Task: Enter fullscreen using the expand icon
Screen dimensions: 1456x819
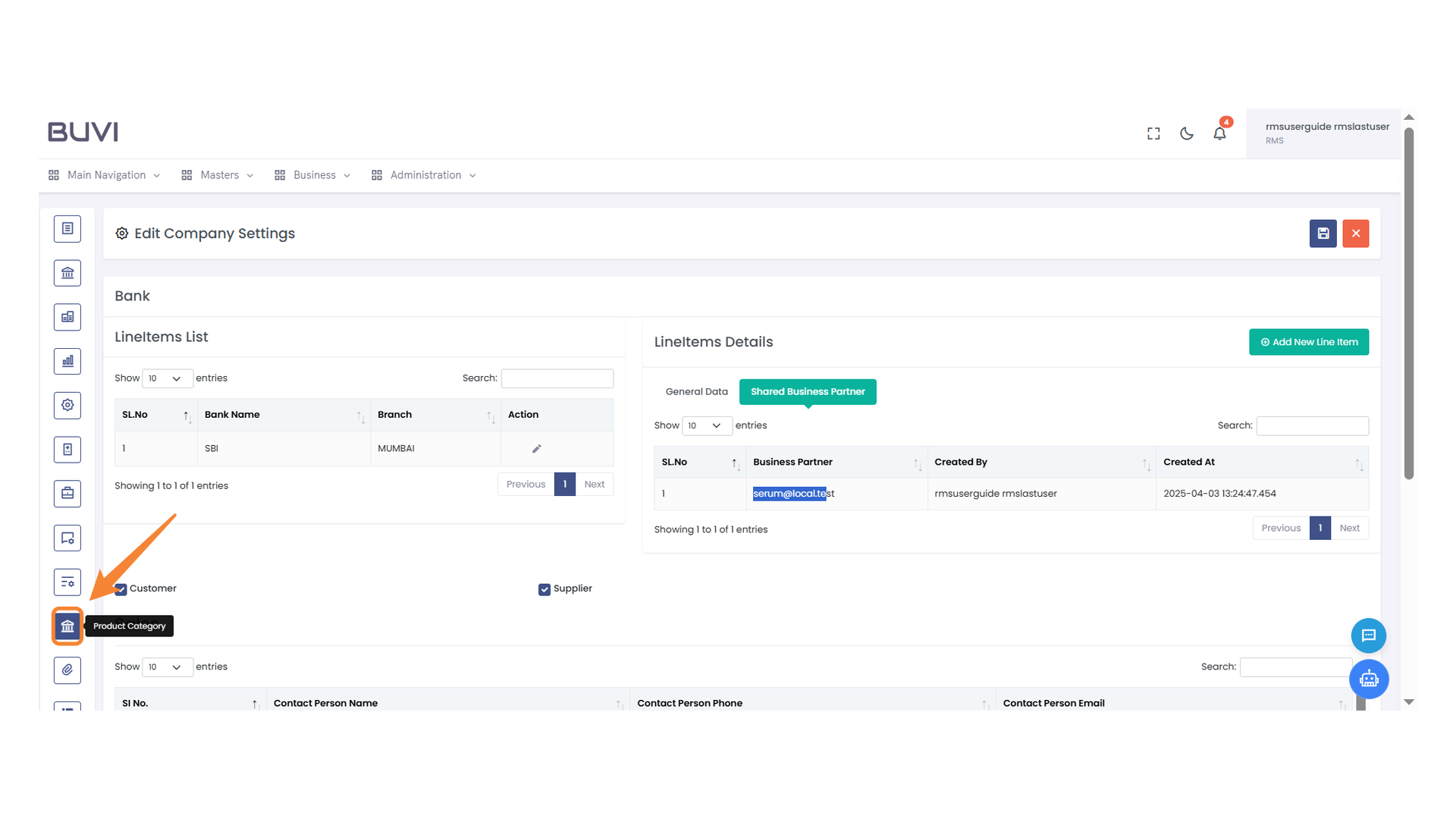Action: 1153,133
